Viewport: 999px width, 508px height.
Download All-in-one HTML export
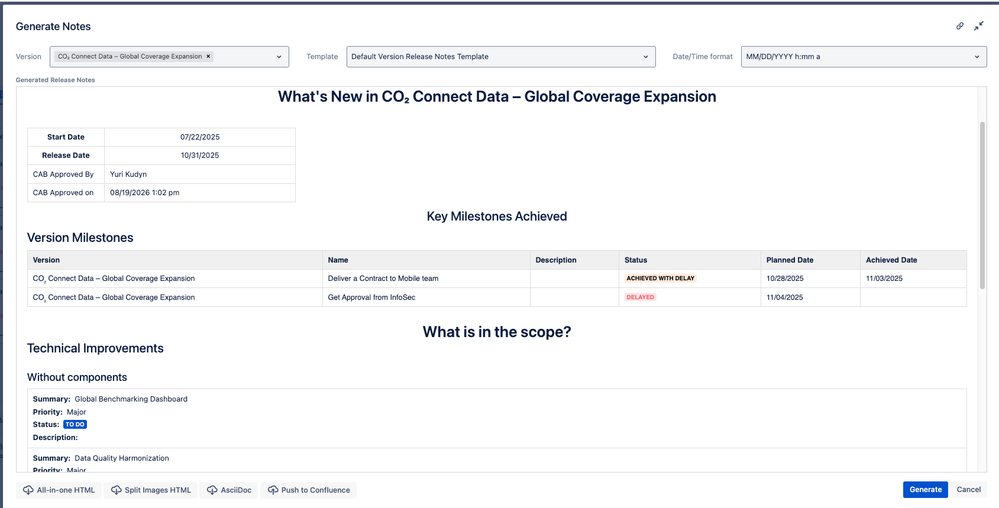pyautogui.click(x=59, y=490)
